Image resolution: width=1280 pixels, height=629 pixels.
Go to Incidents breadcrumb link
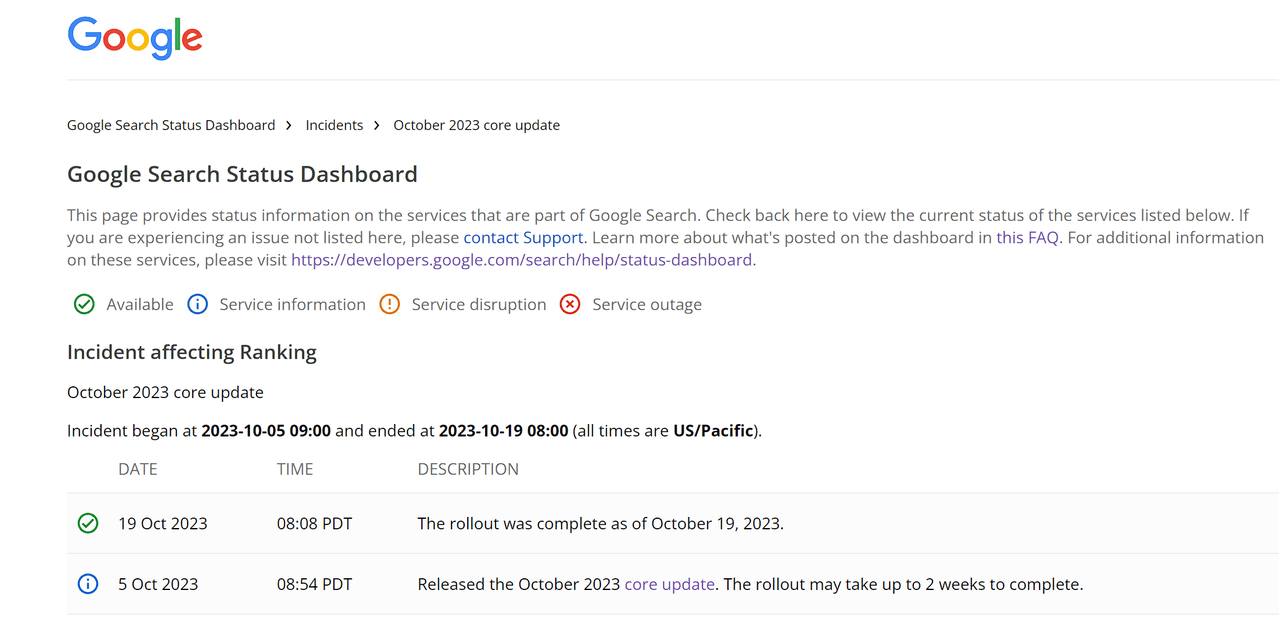click(x=334, y=125)
